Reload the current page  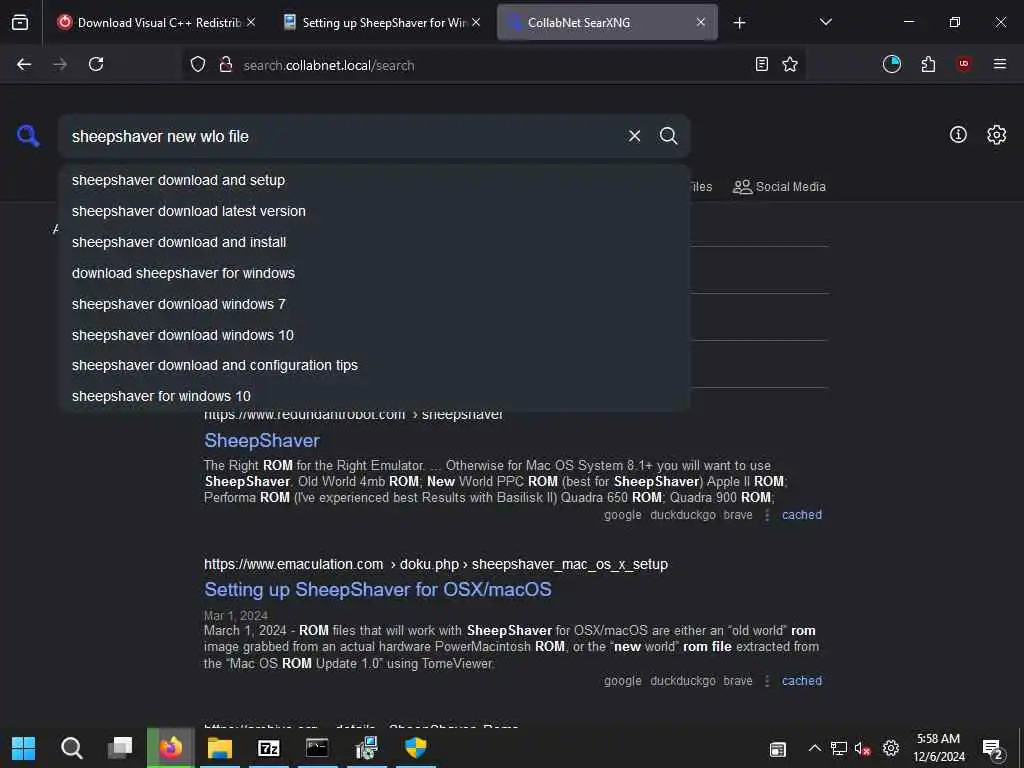96,64
